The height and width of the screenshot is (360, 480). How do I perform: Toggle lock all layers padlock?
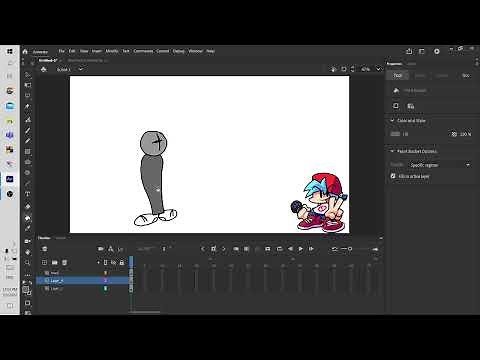(122, 263)
